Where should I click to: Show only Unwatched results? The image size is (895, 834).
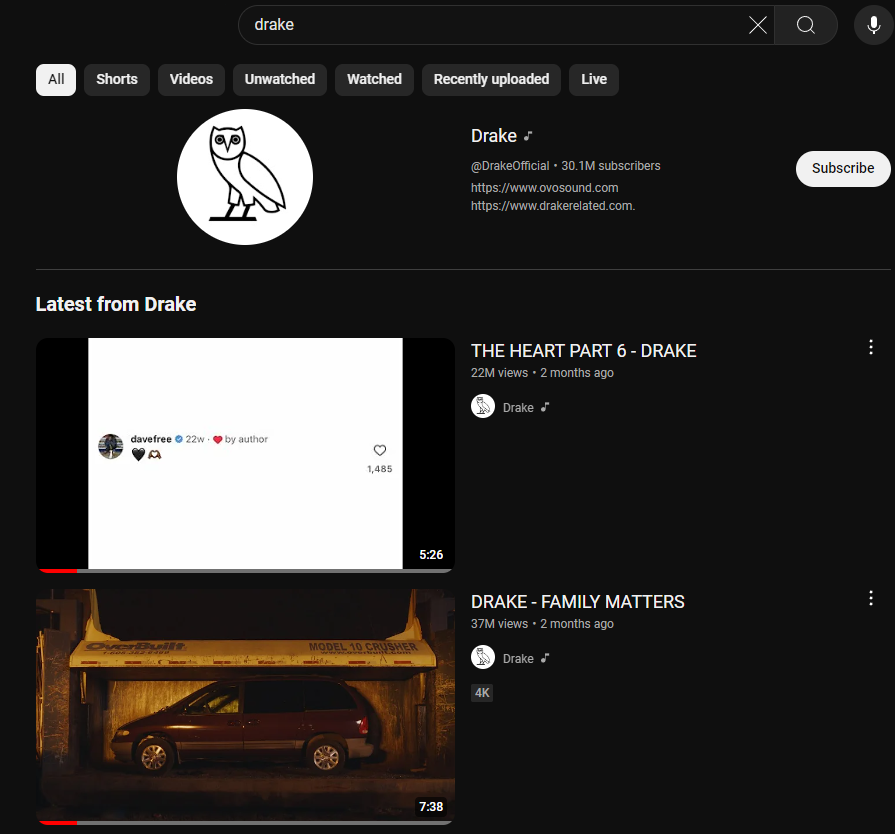280,79
